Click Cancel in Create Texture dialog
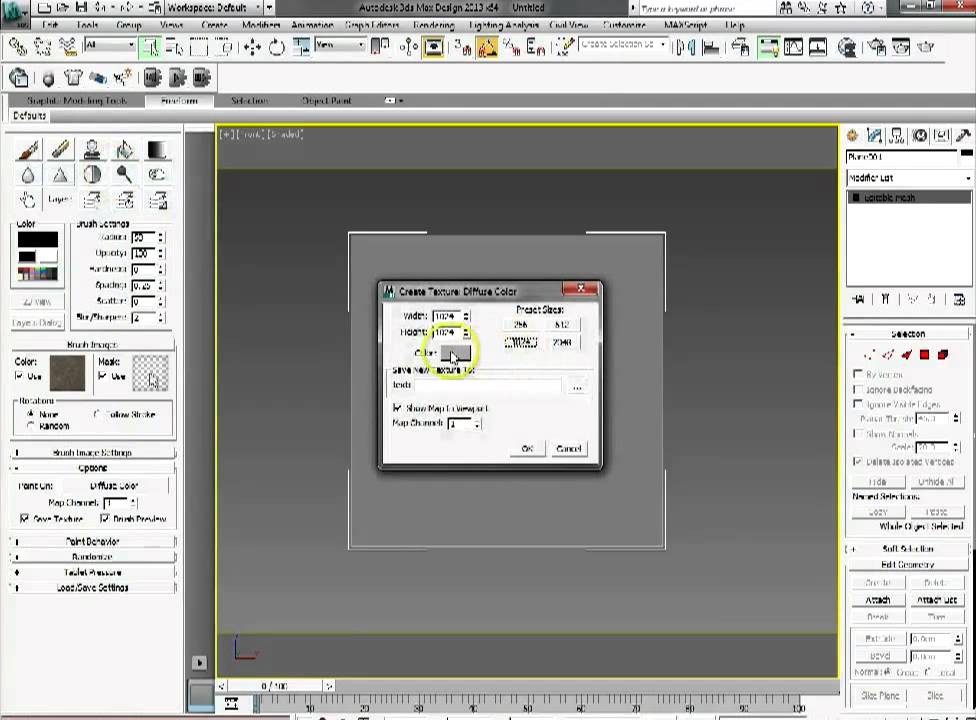The image size is (976, 720). click(x=569, y=449)
